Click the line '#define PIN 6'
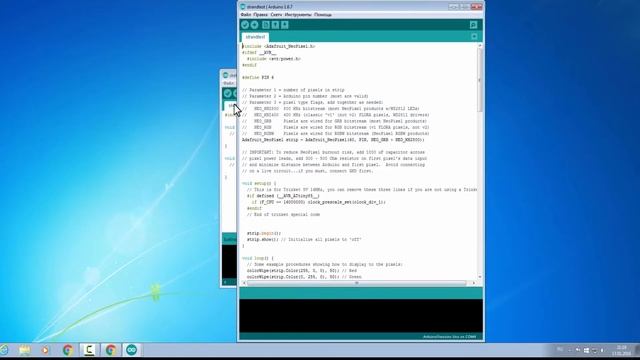The width and height of the screenshot is (640, 360). (258, 78)
